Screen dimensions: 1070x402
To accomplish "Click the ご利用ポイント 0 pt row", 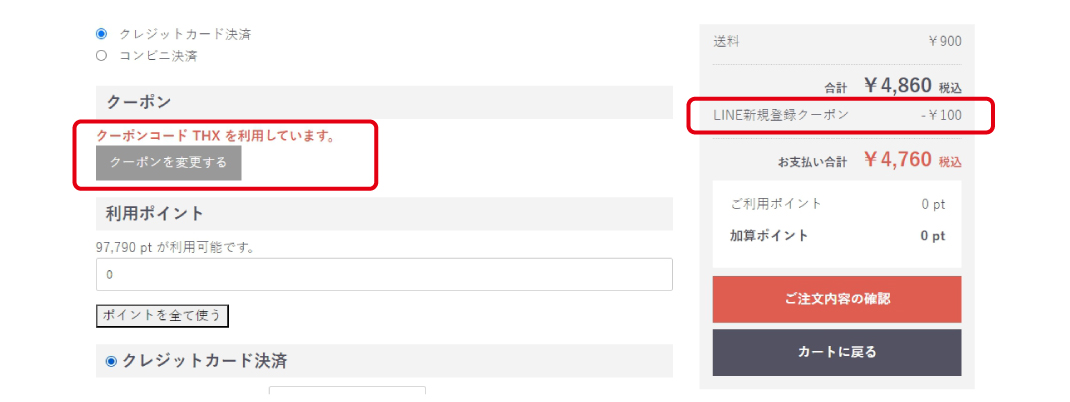I will pos(837,203).
